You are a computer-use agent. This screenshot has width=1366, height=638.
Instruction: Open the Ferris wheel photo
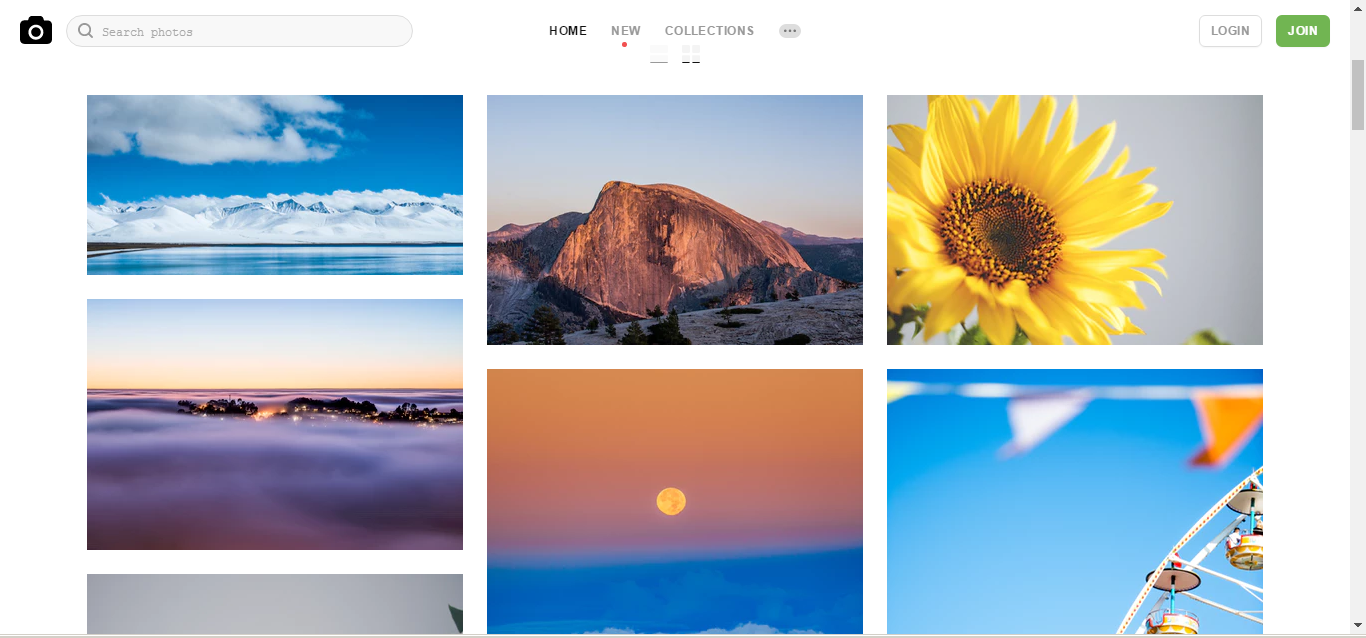point(1075,501)
